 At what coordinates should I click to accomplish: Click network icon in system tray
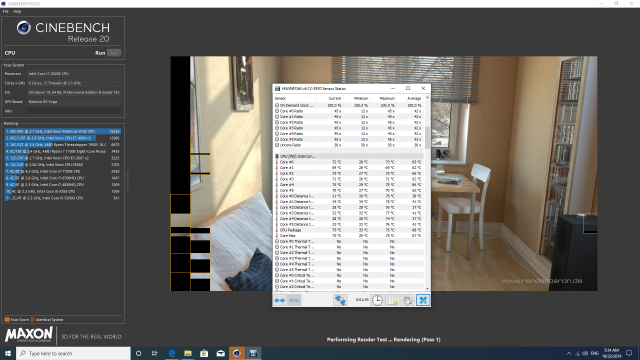click(x=577, y=353)
